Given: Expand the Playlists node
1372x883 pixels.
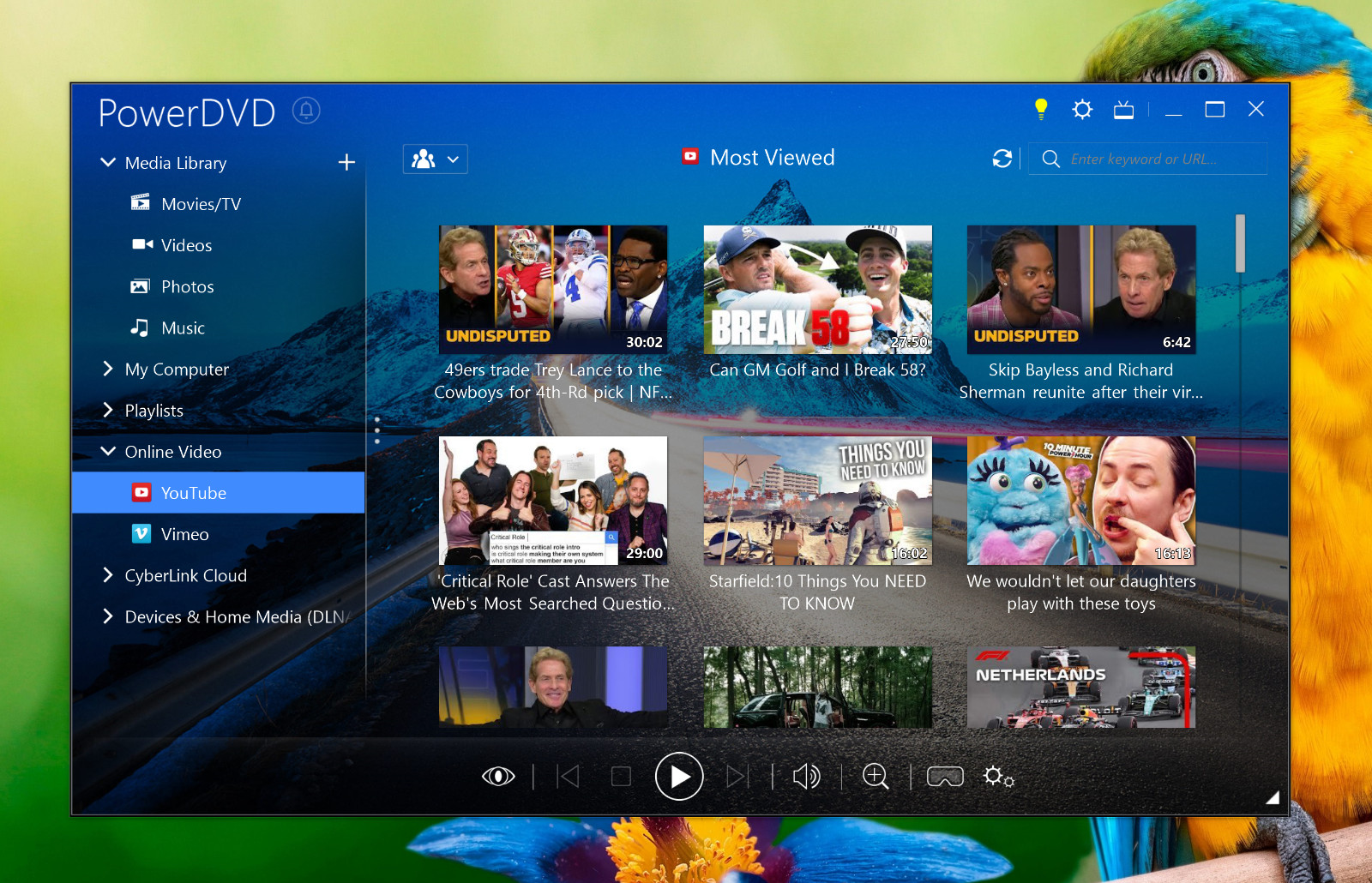Looking at the screenshot, I should point(108,410).
